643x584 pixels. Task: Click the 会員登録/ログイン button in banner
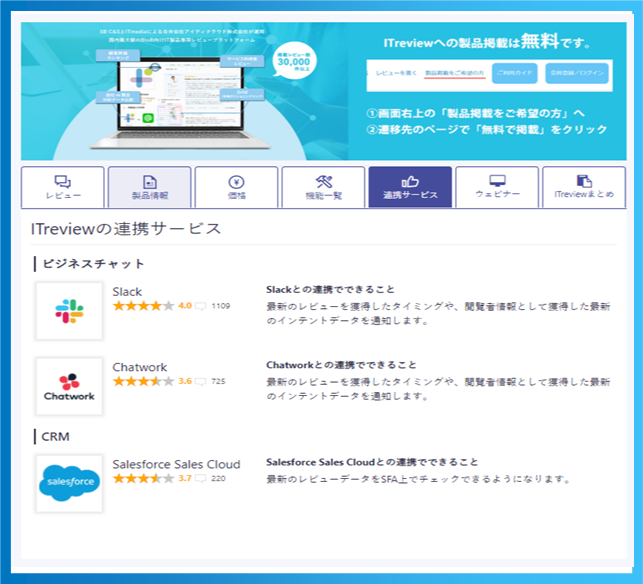pyautogui.click(x=577, y=73)
